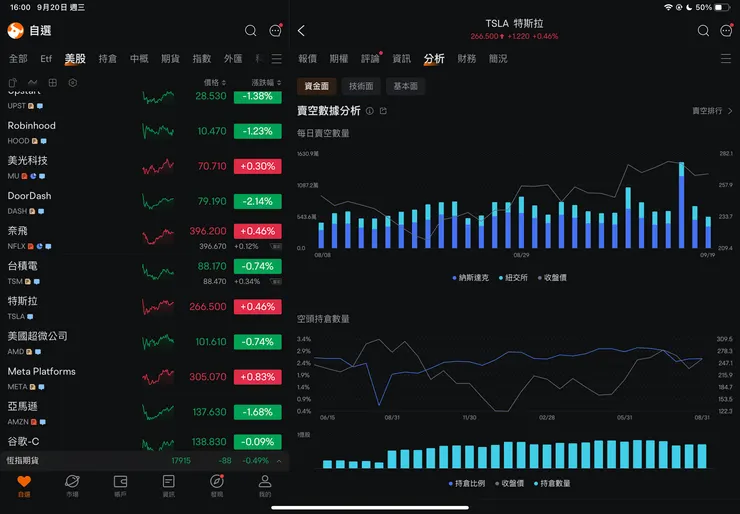Image resolution: width=740 pixels, height=514 pixels.
Task: Tap the -1.68% change badge for Amazon
Action: click(x=258, y=412)
